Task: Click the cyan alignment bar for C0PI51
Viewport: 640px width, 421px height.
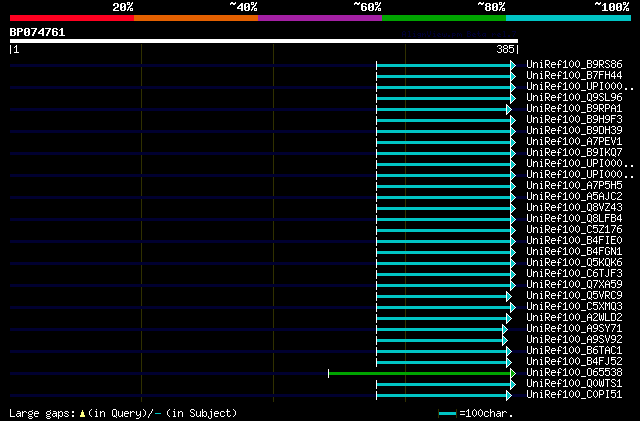Action: (442, 396)
